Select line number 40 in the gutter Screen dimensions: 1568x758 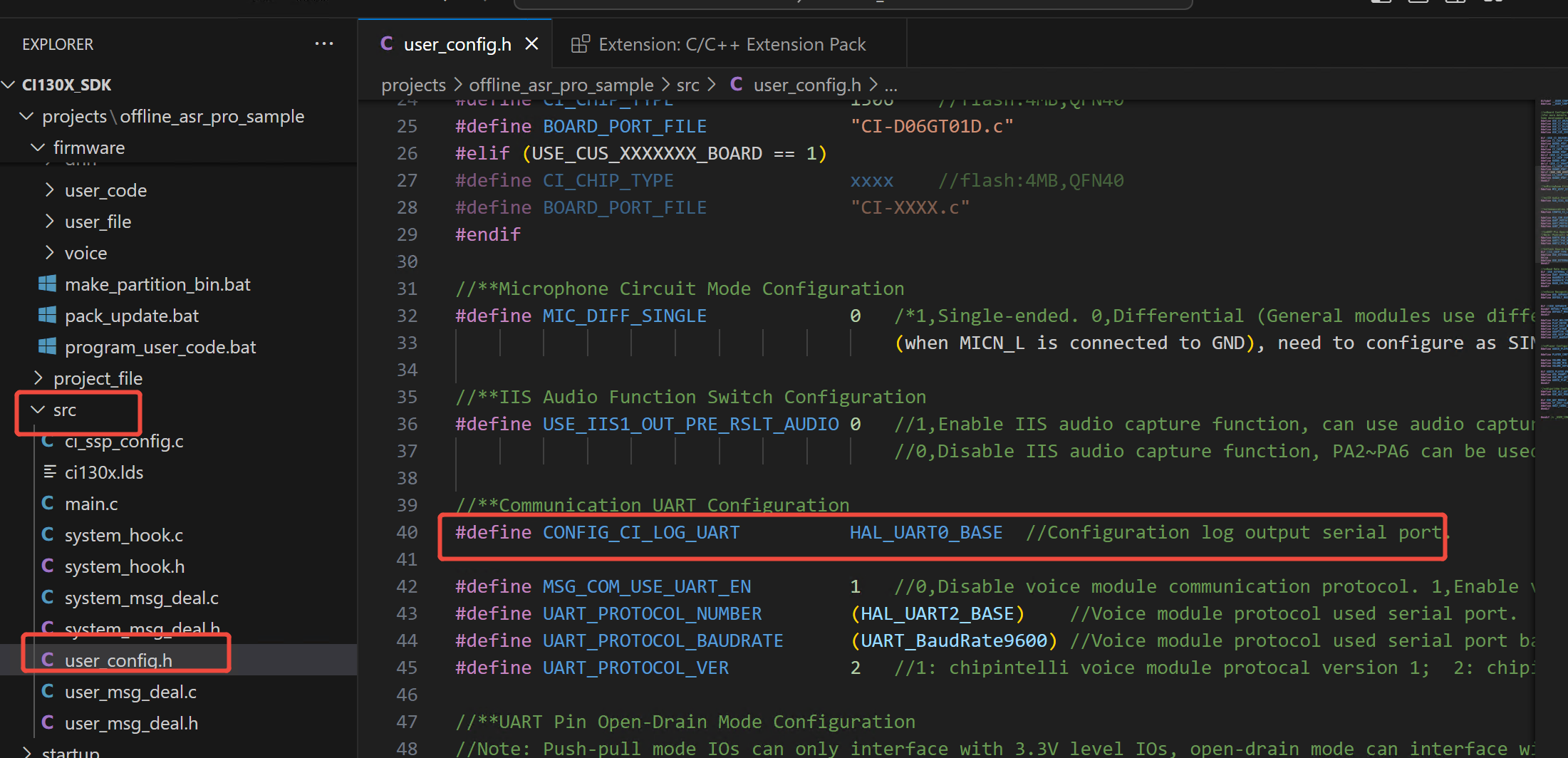(407, 532)
